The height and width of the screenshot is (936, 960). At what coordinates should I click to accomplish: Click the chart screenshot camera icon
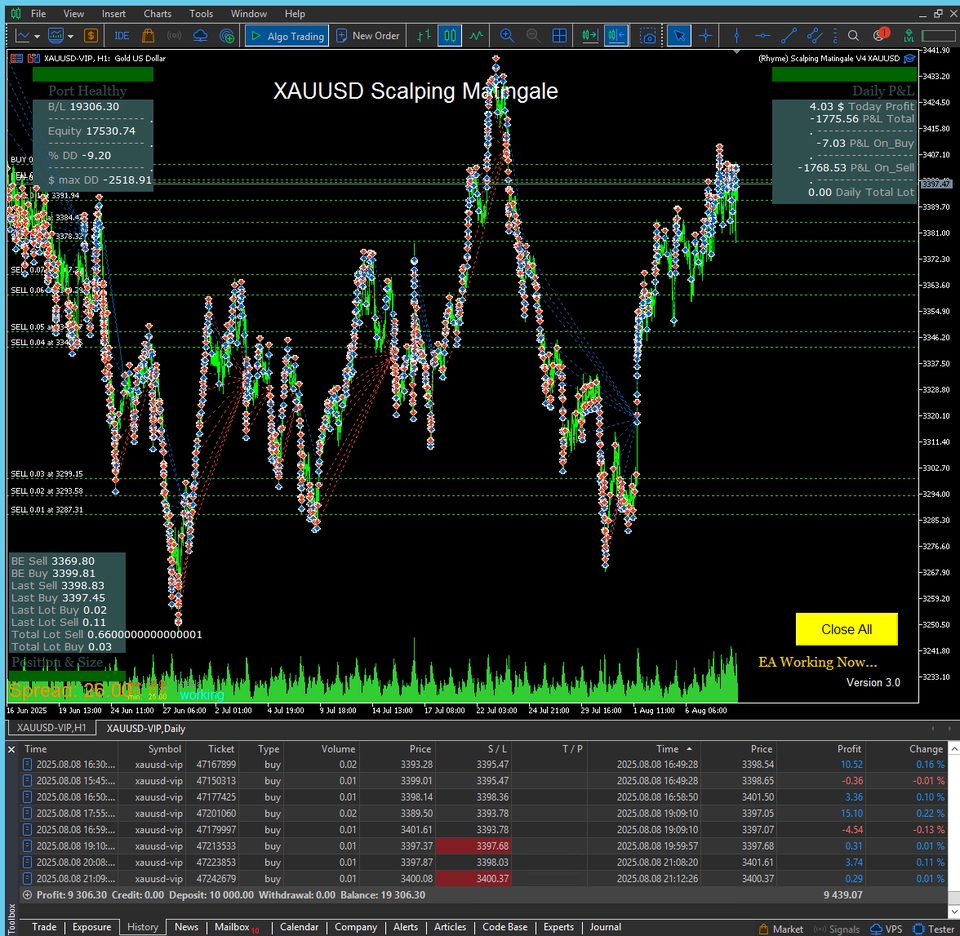tap(649, 36)
